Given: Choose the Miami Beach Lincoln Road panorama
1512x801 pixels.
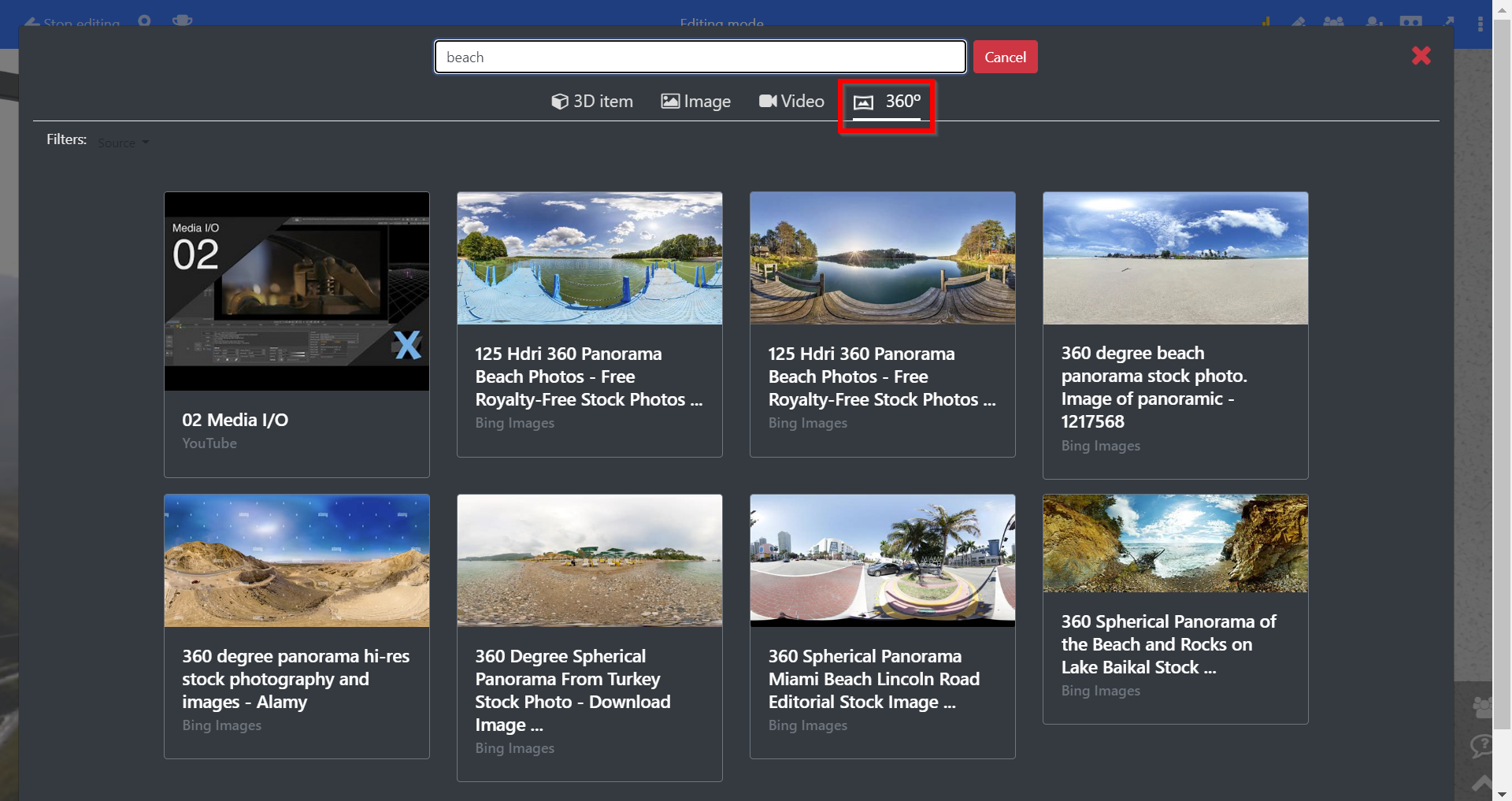Looking at the screenshot, I should (x=883, y=561).
